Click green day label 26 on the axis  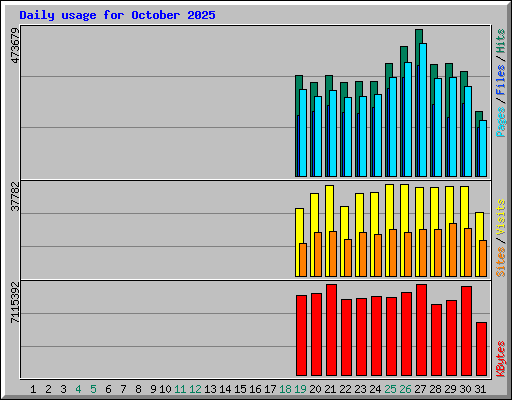tap(405, 389)
